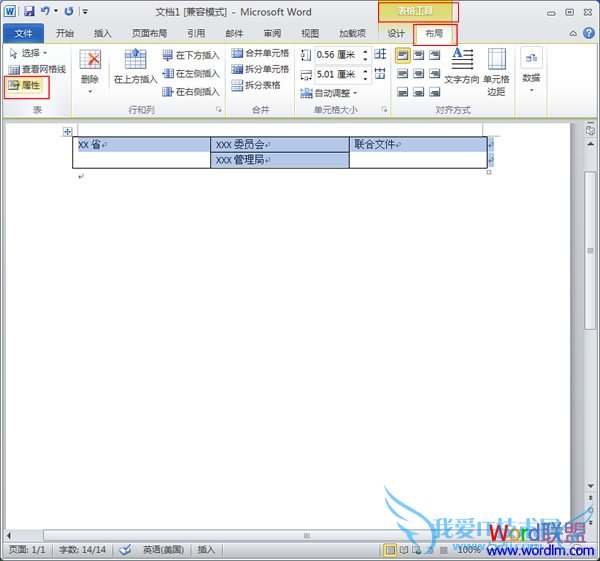Decrease column width with down stepper
The height and width of the screenshot is (561, 600).
365,78
